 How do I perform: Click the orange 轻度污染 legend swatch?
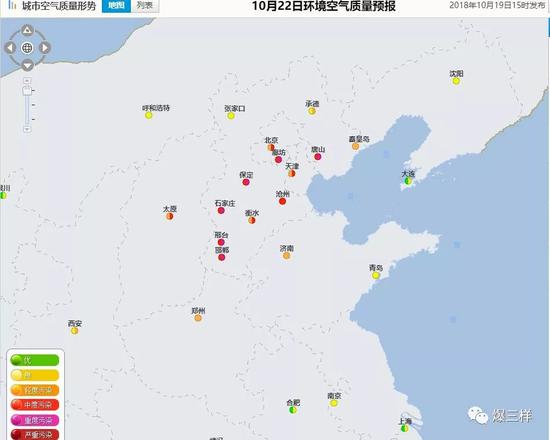[x=35, y=390]
